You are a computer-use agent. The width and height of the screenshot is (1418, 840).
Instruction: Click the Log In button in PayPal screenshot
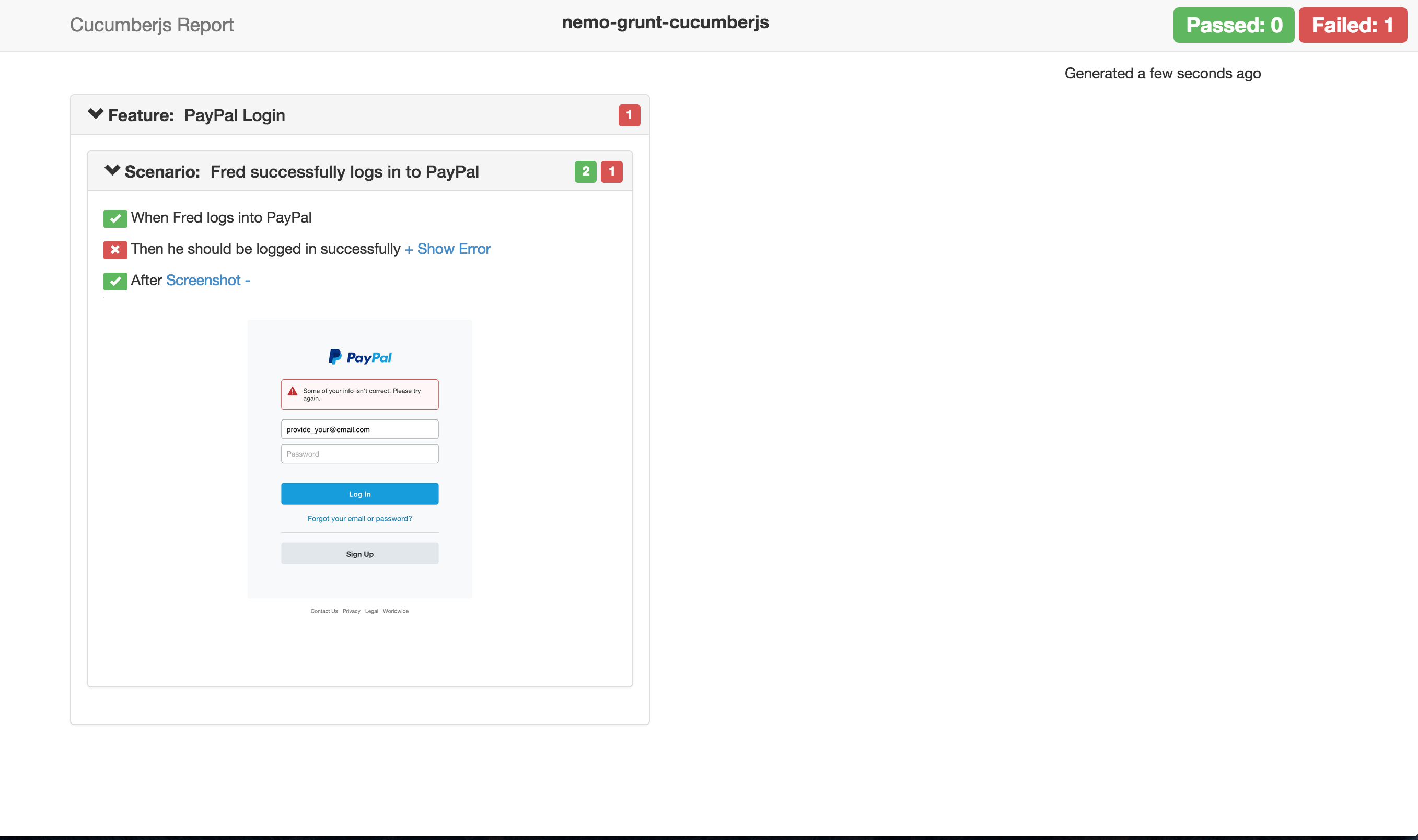tap(359, 493)
